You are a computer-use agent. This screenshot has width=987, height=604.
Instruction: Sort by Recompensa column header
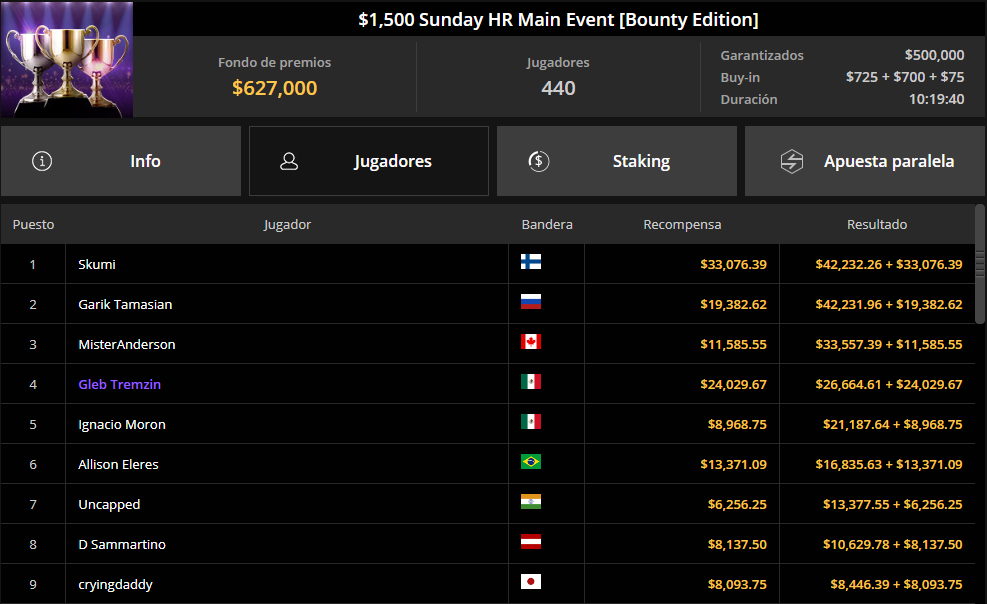pos(682,225)
